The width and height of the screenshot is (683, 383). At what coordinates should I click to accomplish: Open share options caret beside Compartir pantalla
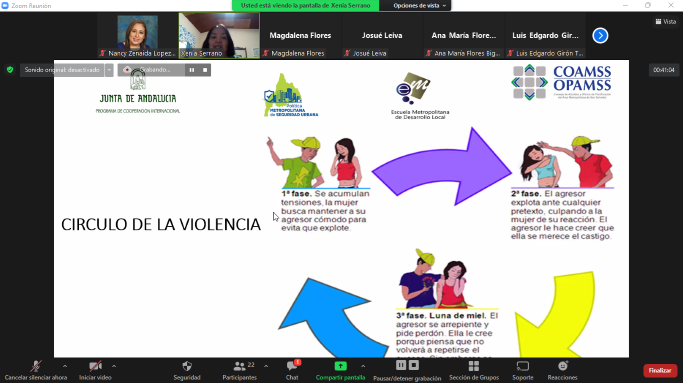(x=363, y=366)
